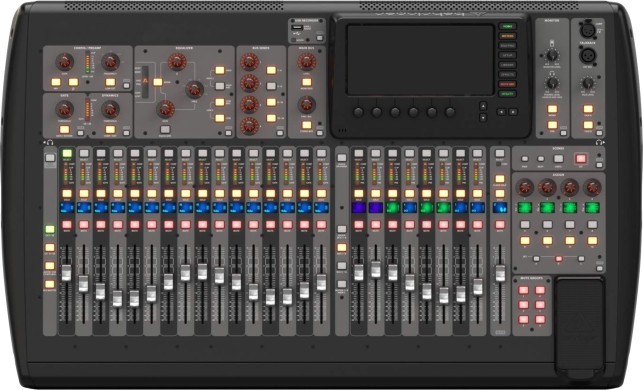Click the purple scribble strip on right bank channel 1
643x390 pixels.
(x=359, y=208)
